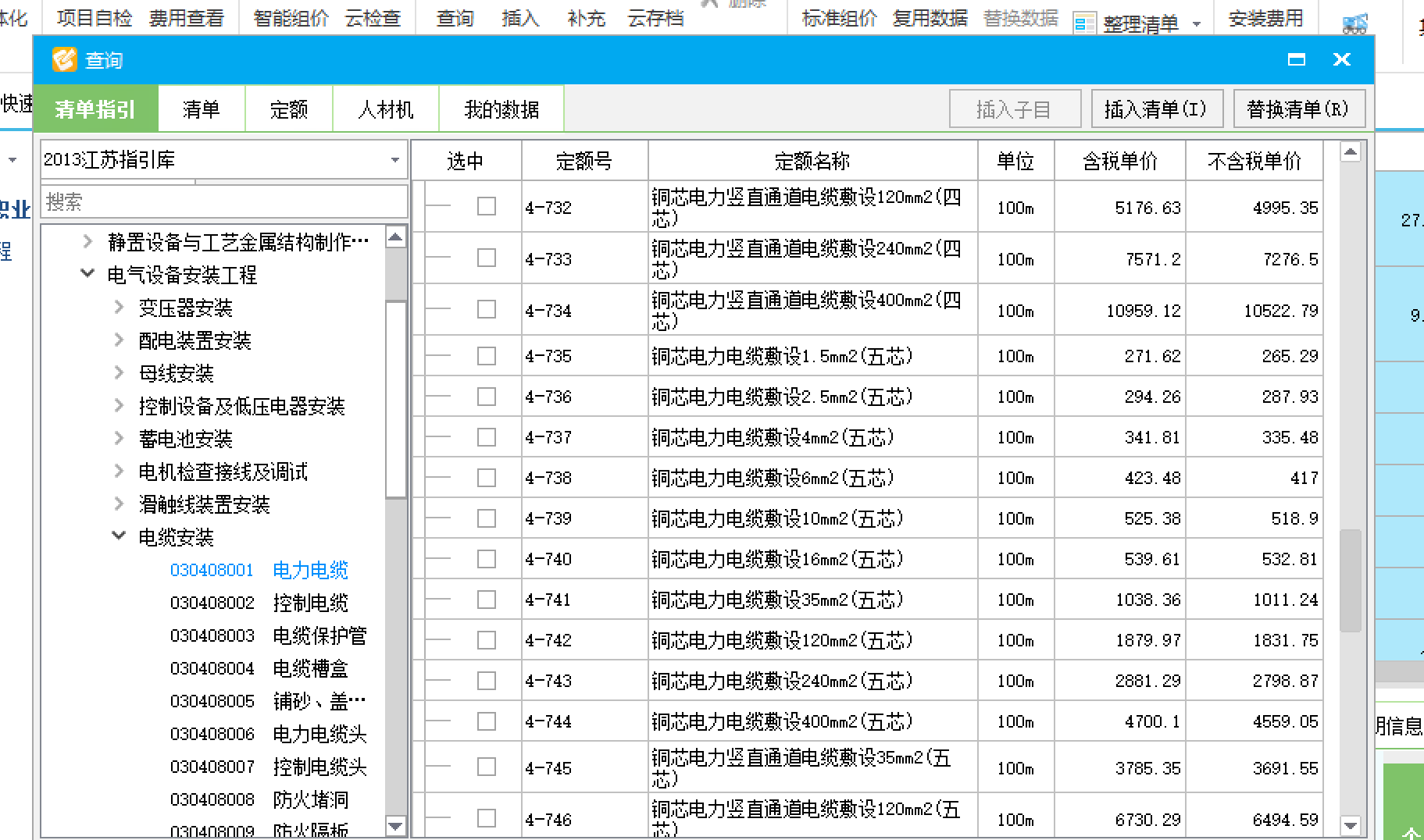Switch to the 清单指引 tab
The image size is (1424, 840).
pos(96,109)
